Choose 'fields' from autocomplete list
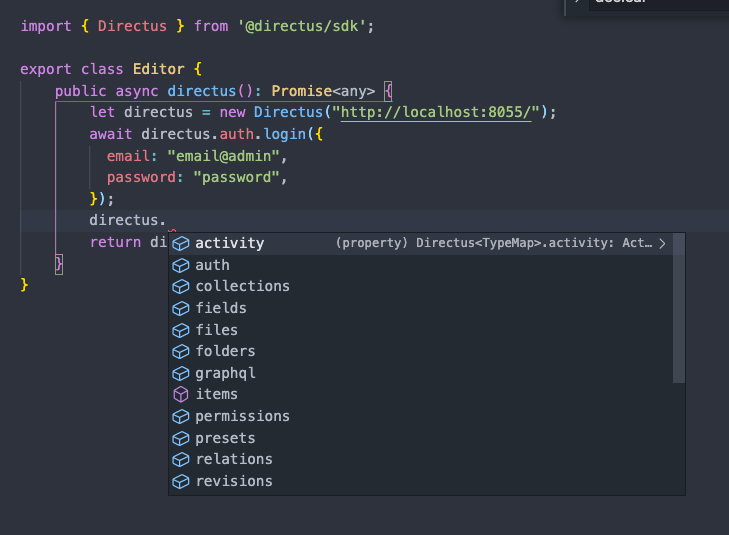Image resolution: width=729 pixels, height=535 pixels. point(421,309)
